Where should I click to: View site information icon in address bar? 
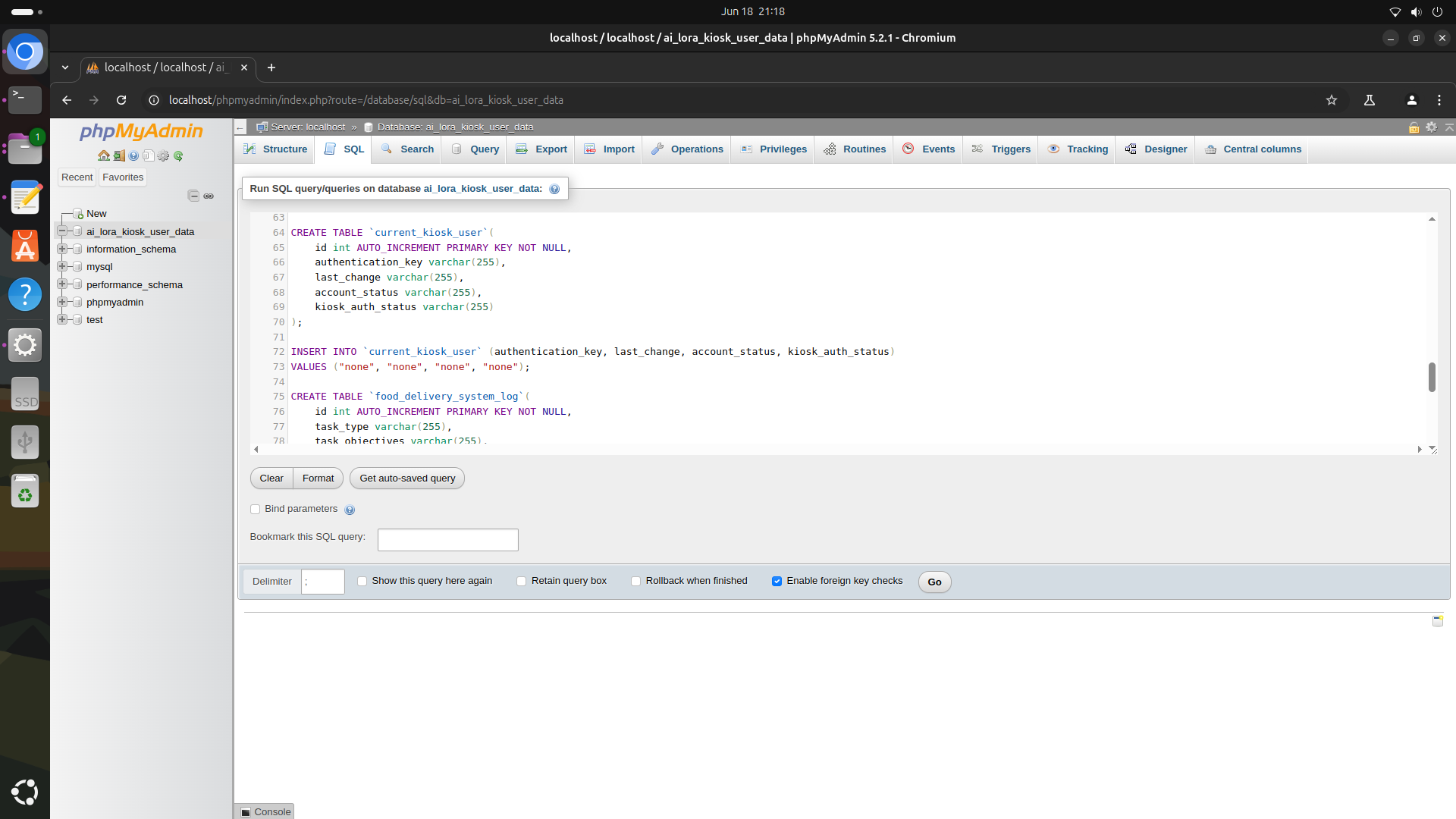pos(153,100)
